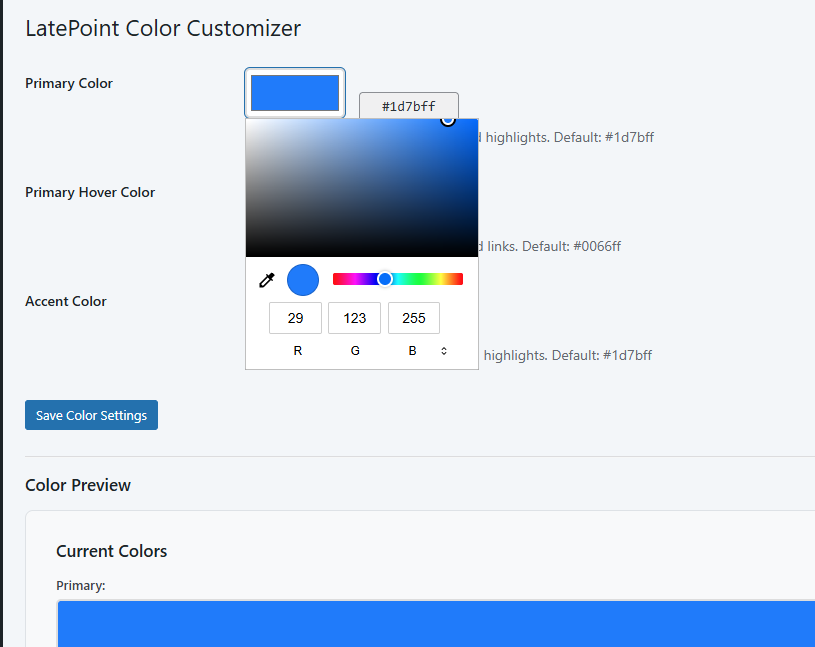Screen dimensions: 815x647
Task: Toggle the RGB color format switcher arrows
Action: [x=443, y=351]
